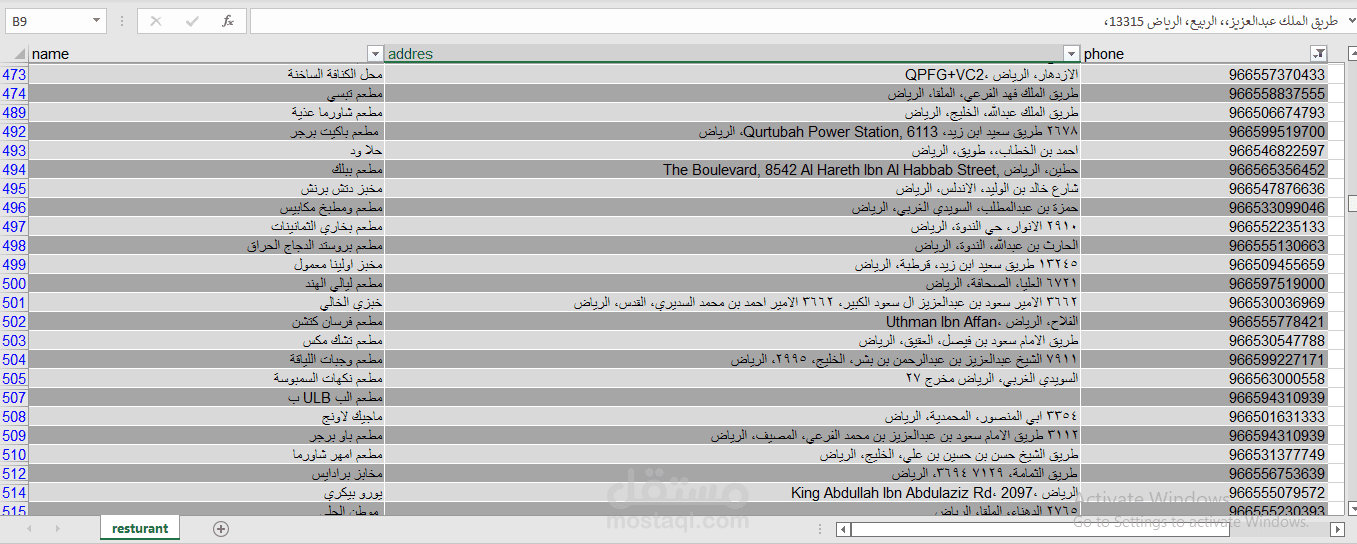The width and height of the screenshot is (1357, 544).
Task: Add a new sheet with the plus button
Action: (221, 529)
